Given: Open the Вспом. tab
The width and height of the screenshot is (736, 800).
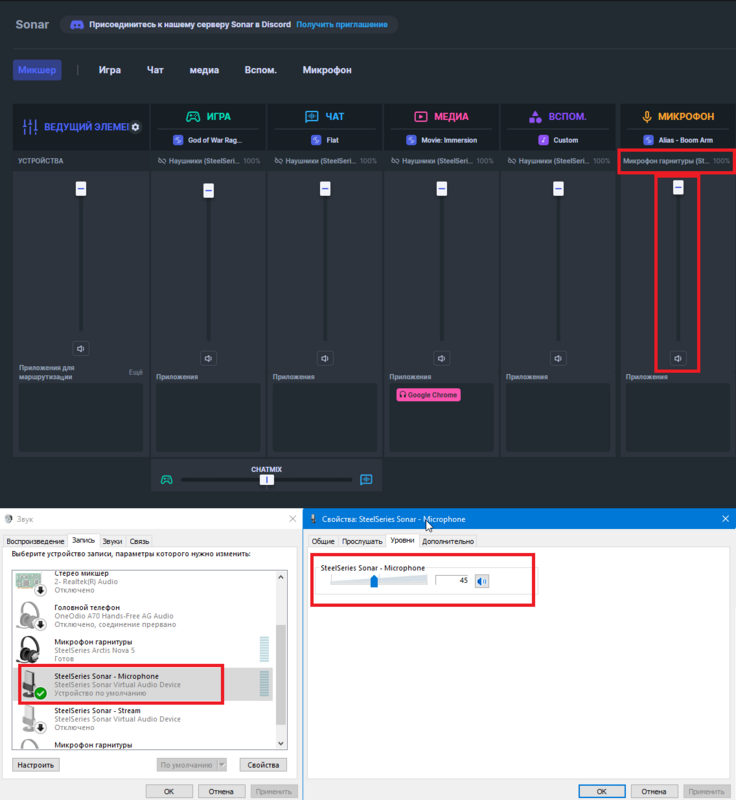Looking at the screenshot, I should pyautogui.click(x=260, y=70).
